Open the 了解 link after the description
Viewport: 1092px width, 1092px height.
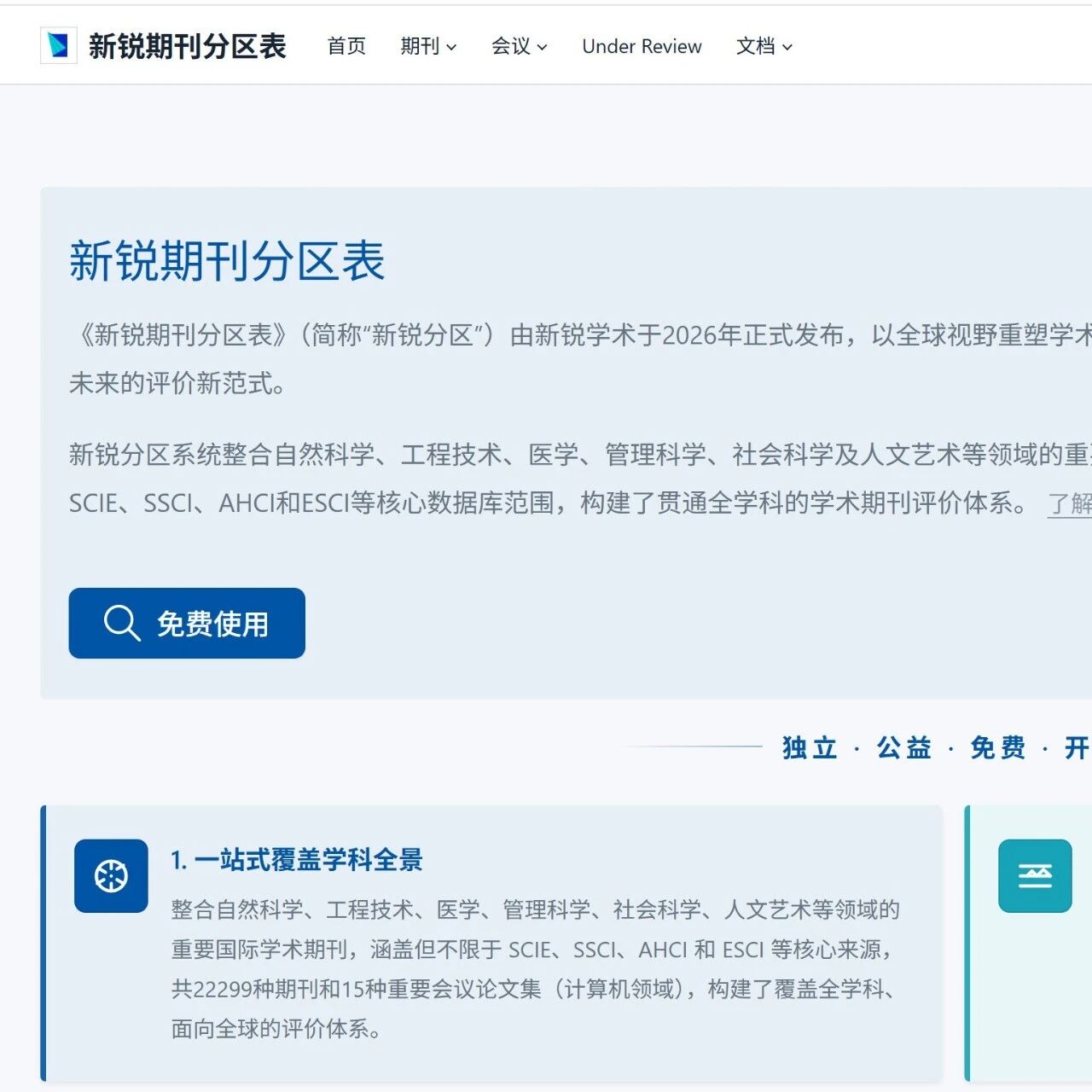point(1070,503)
